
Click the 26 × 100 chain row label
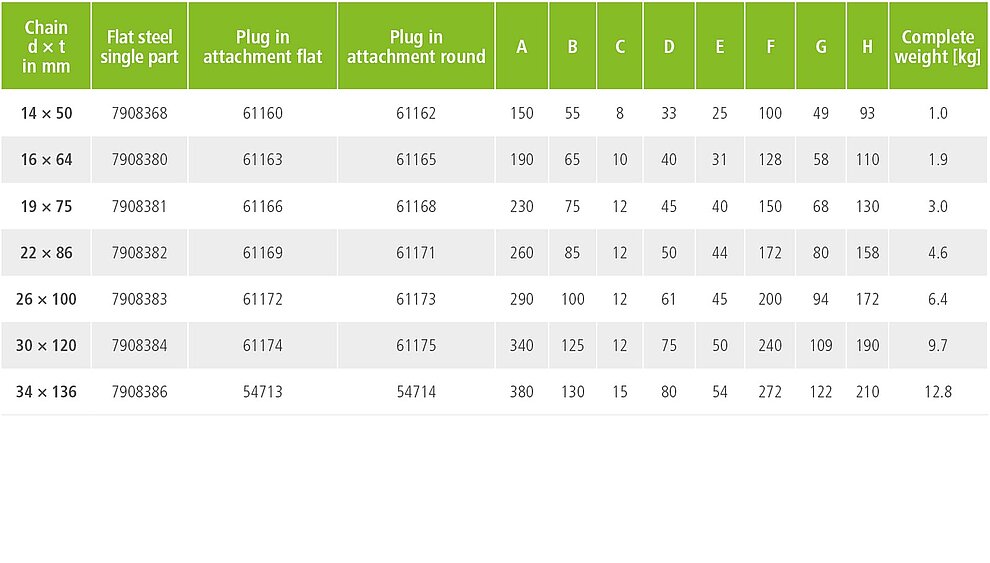pyautogui.click(x=46, y=299)
